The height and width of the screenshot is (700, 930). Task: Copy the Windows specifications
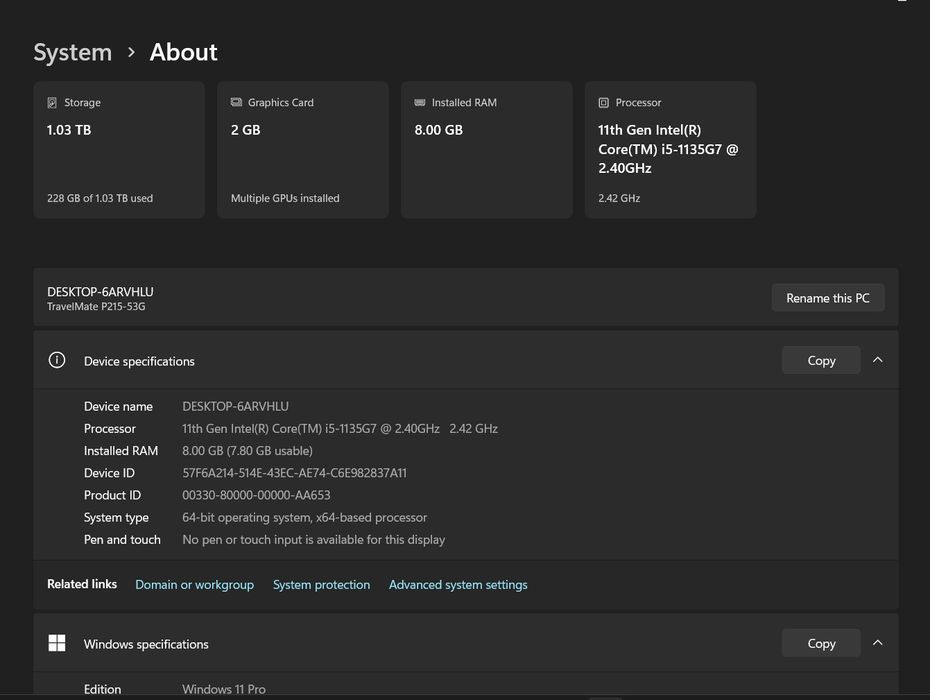821,644
